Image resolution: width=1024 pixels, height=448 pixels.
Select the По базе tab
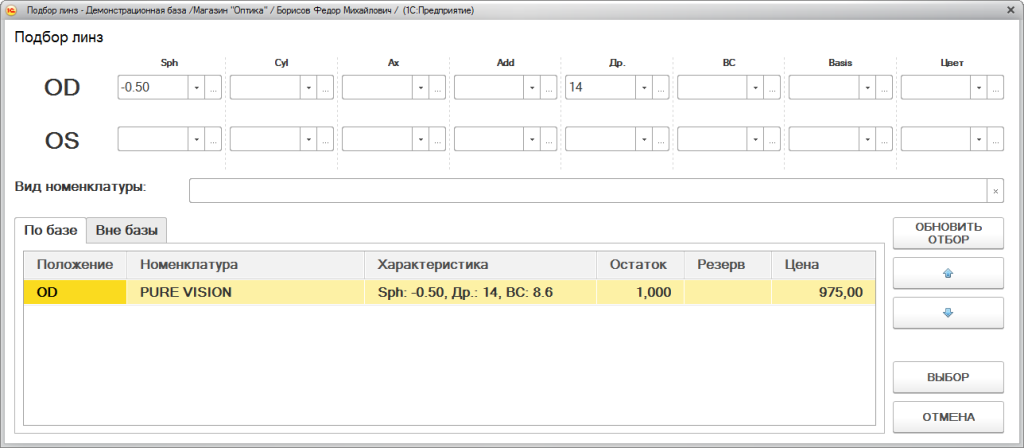click(51, 230)
